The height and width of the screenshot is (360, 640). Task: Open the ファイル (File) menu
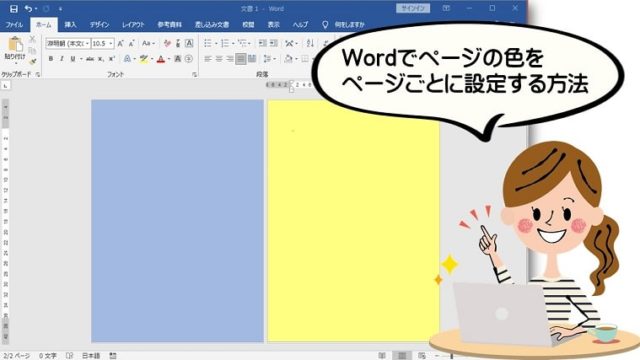pos(14,24)
